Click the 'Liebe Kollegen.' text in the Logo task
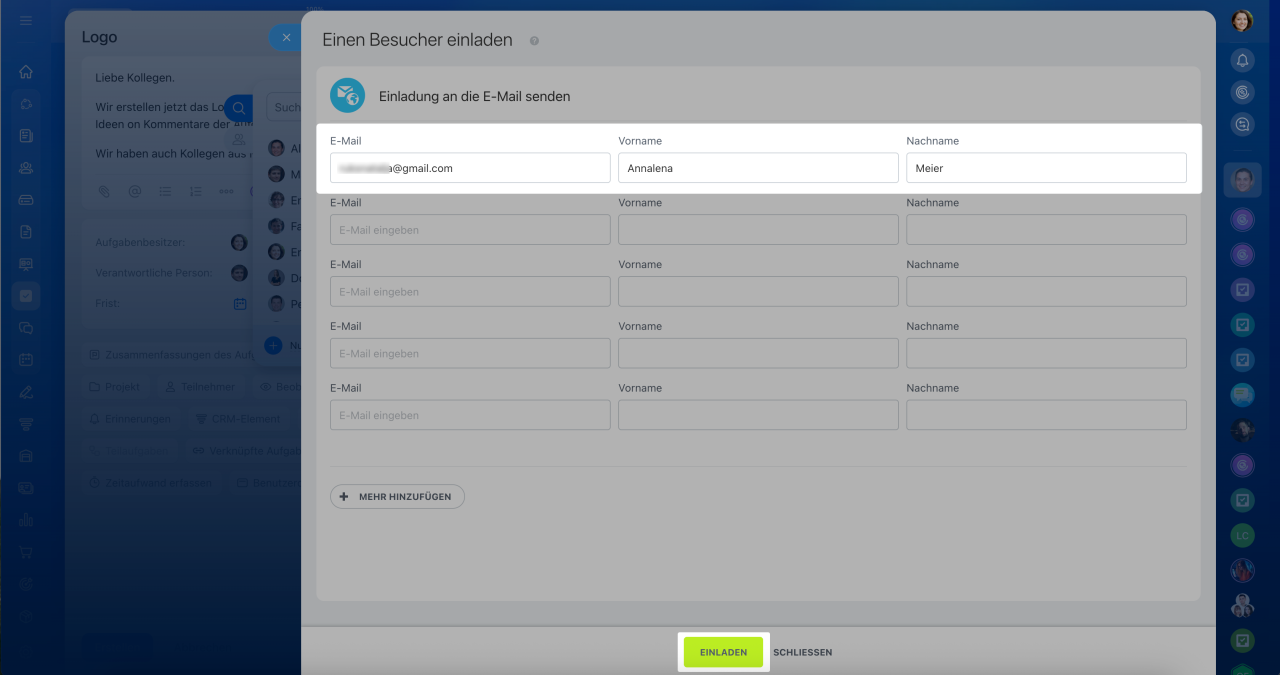The image size is (1280, 675). click(x=135, y=77)
